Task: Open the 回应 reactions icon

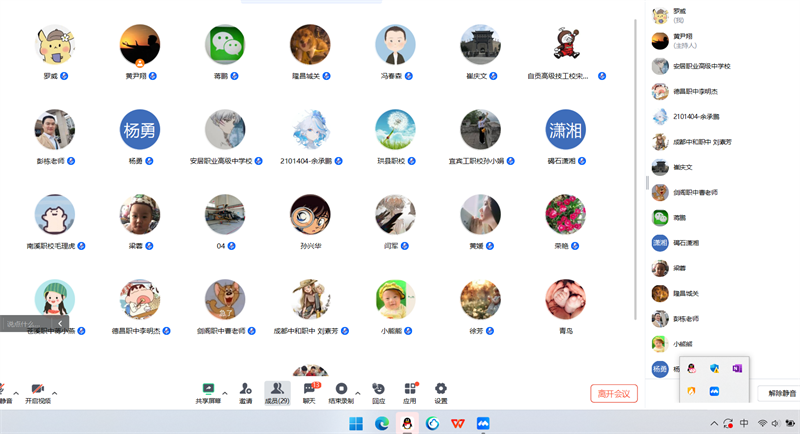Action: [x=378, y=389]
